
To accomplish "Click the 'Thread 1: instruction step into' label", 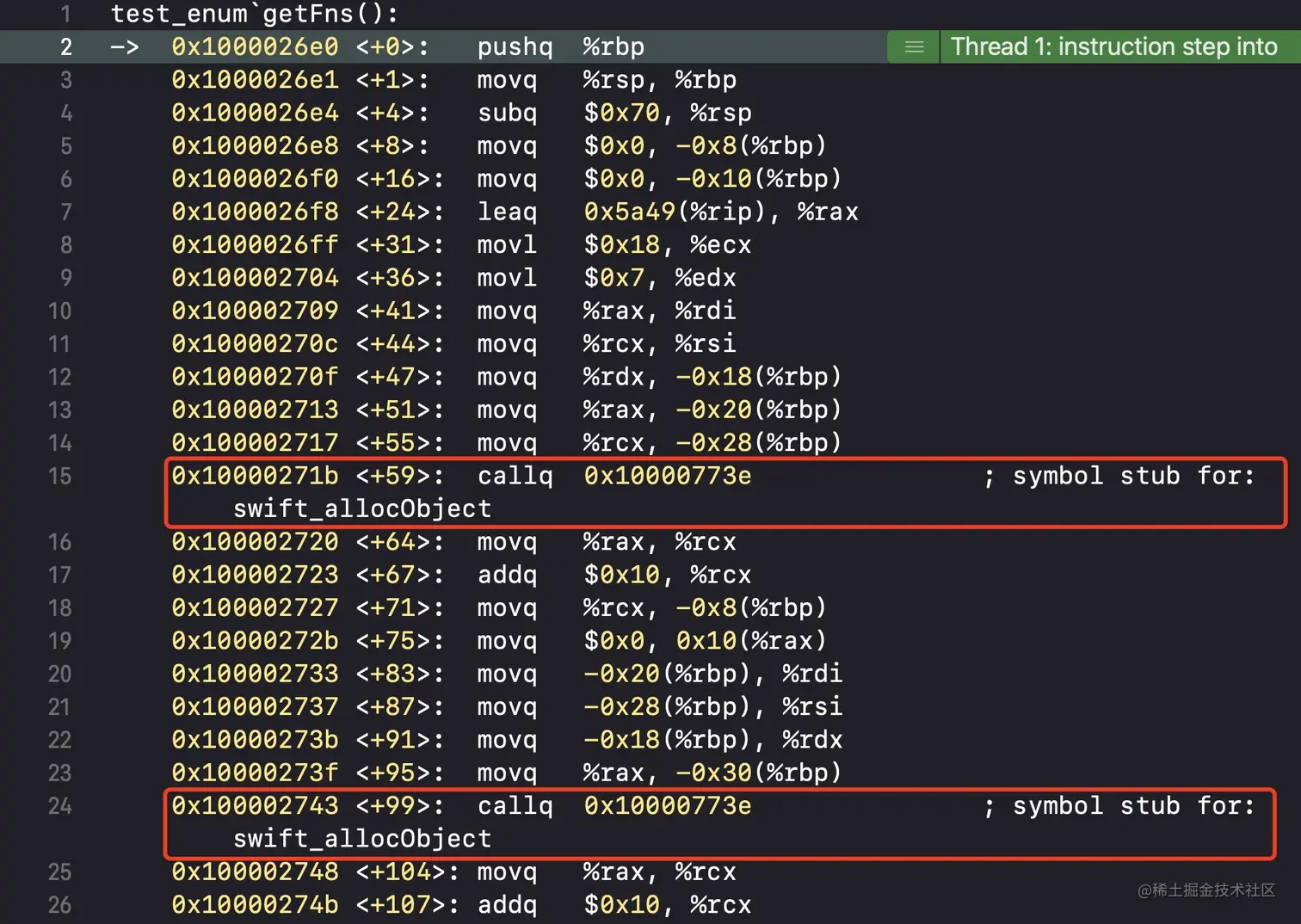I will 1113,46.
